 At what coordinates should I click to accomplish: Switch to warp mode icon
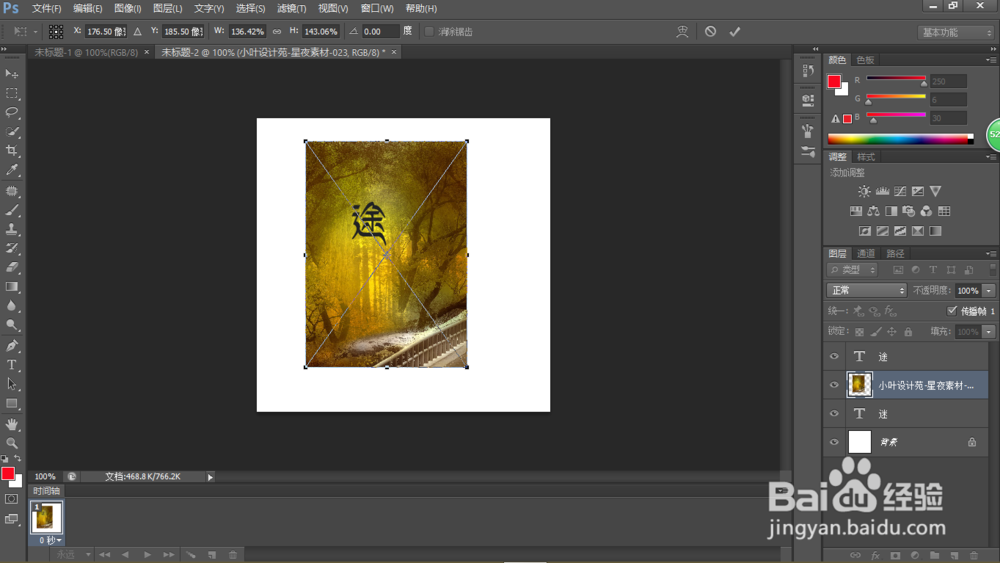coord(682,31)
